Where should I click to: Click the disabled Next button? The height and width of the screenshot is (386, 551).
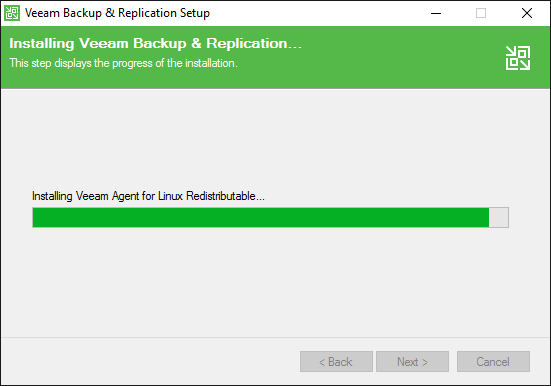click(x=412, y=361)
